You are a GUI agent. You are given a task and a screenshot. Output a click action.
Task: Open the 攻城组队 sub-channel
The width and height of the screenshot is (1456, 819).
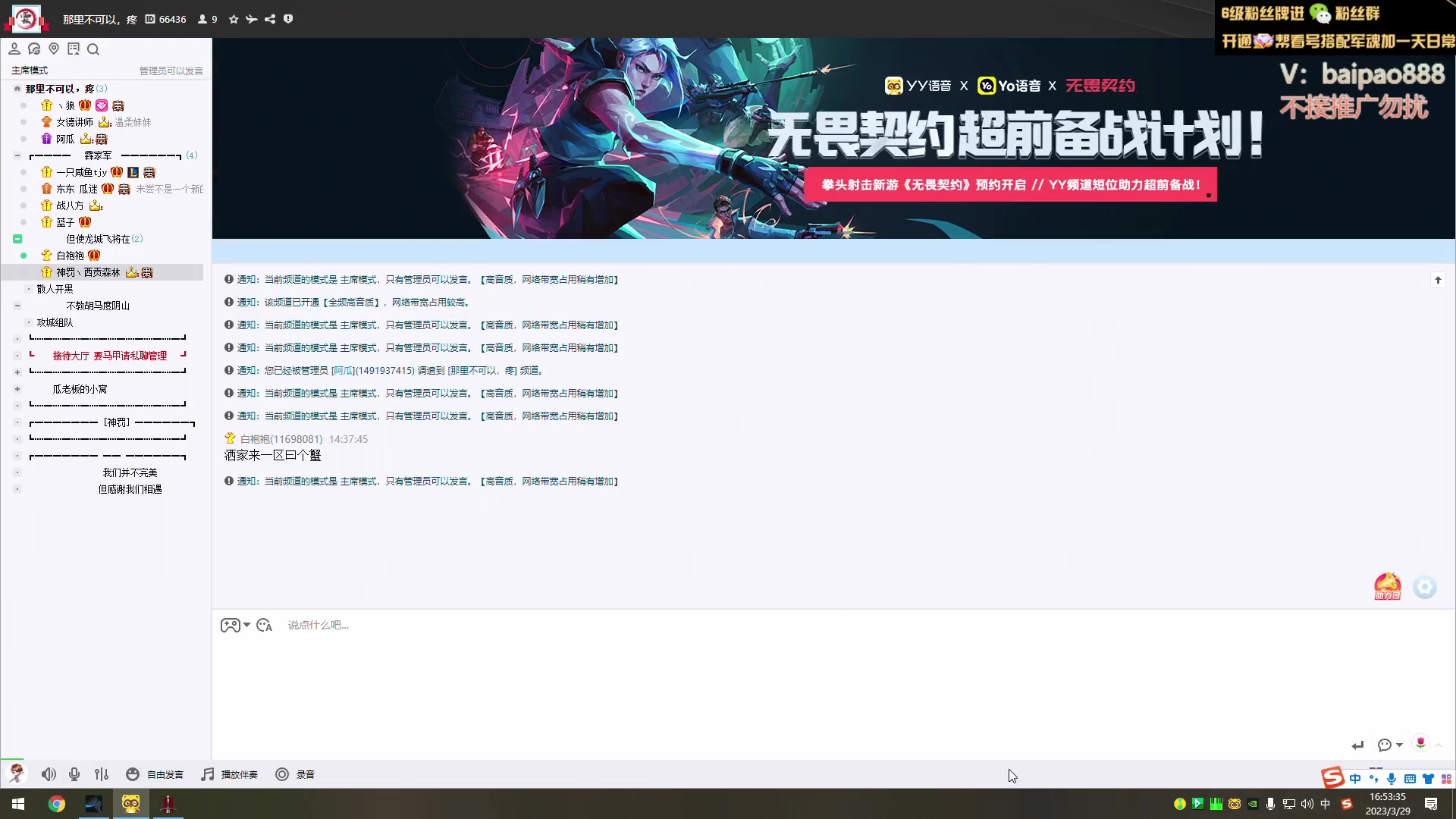[x=55, y=322]
